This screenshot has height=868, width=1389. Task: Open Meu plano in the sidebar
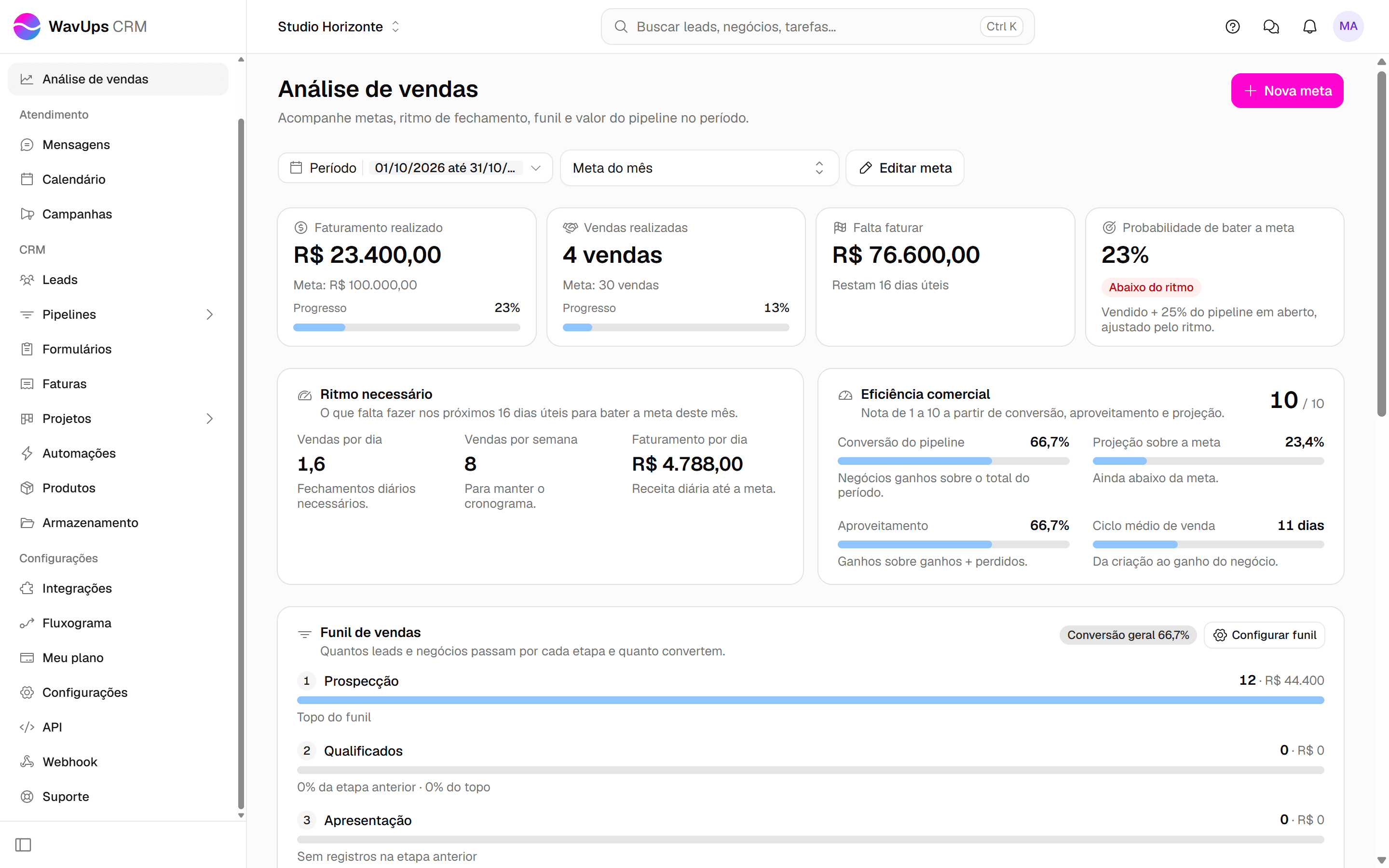coord(118,658)
